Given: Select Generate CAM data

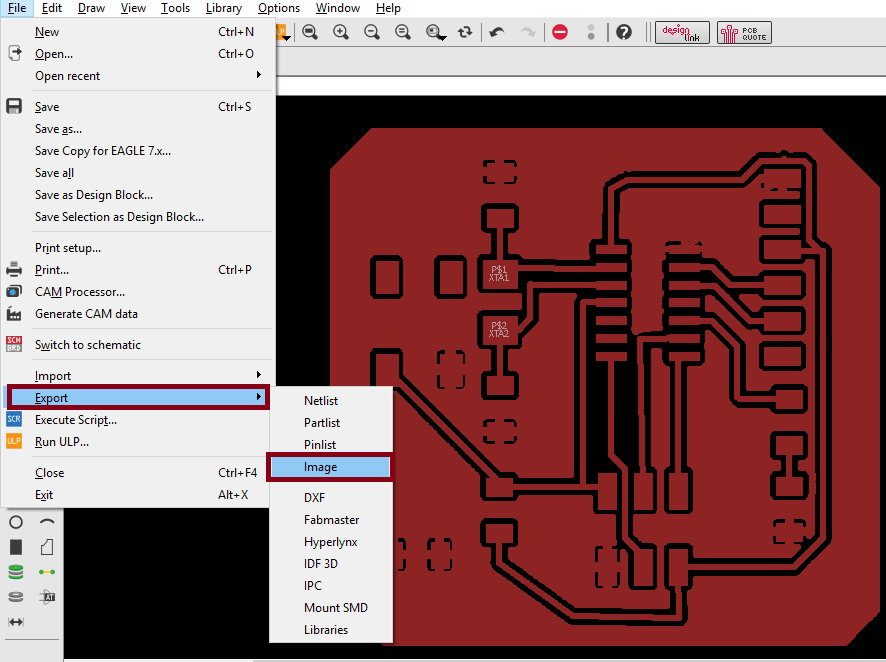Looking at the screenshot, I should (138, 314).
